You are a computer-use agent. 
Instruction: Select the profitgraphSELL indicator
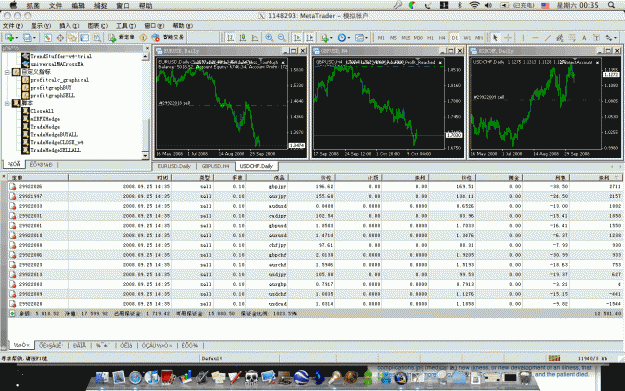coord(52,96)
